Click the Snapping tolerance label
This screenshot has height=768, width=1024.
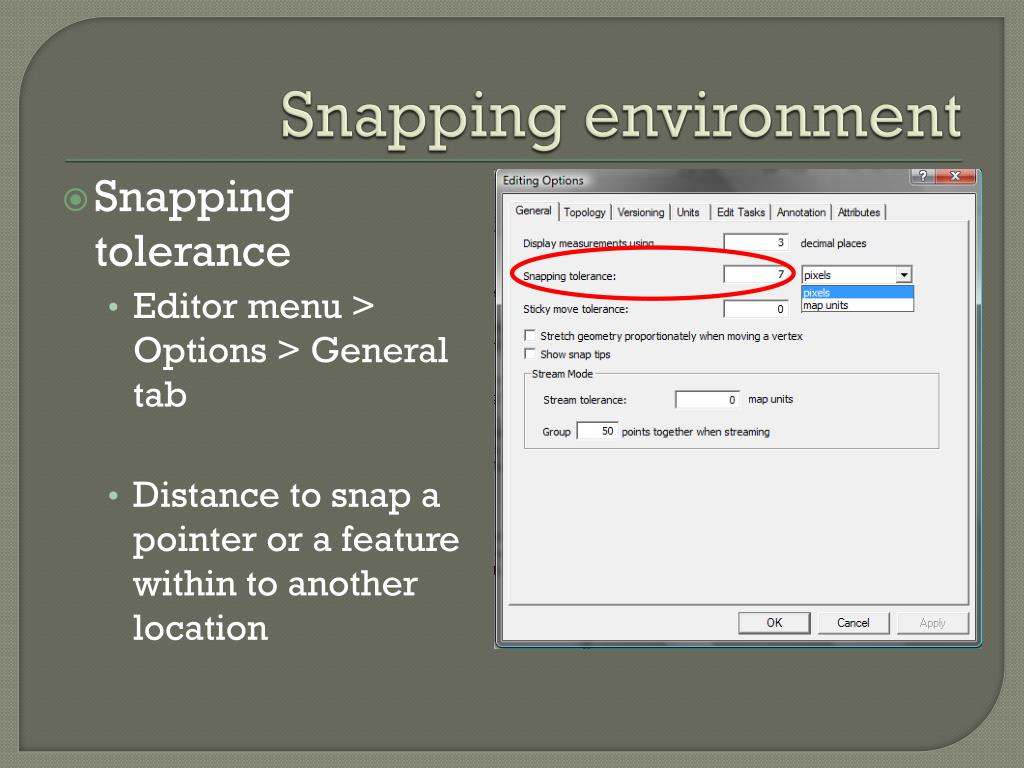tap(569, 276)
